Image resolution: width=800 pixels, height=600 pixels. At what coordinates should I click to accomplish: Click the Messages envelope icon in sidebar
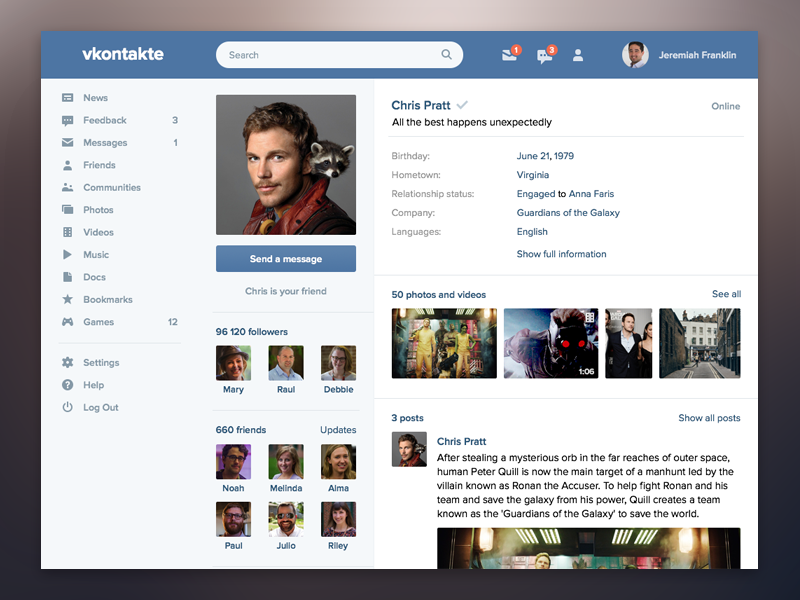(x=67, y=142)
